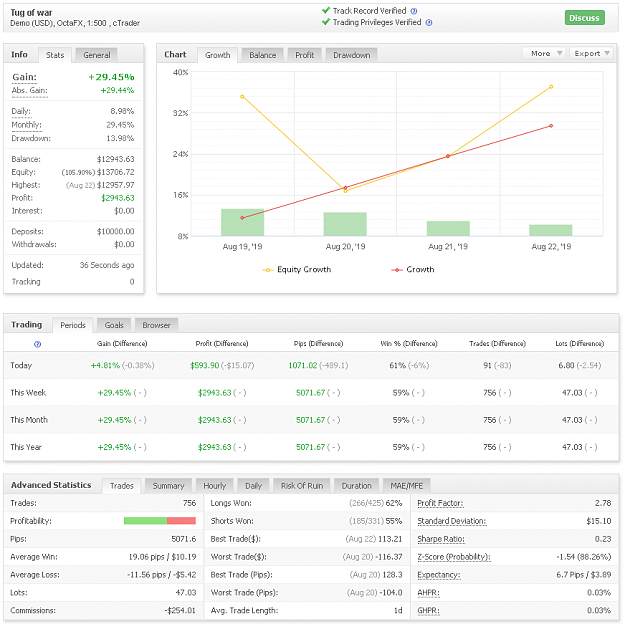Click the Profit Factor label
Viewport: 625px width, 624px height.
(x=440, y=504)
